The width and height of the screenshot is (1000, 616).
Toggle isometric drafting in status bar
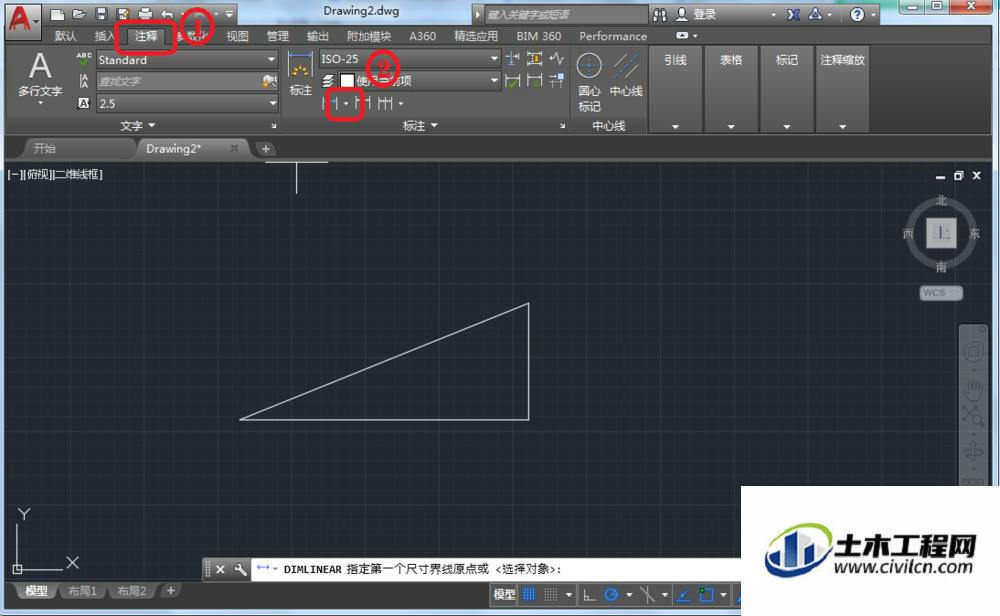[x=647, y=595]
